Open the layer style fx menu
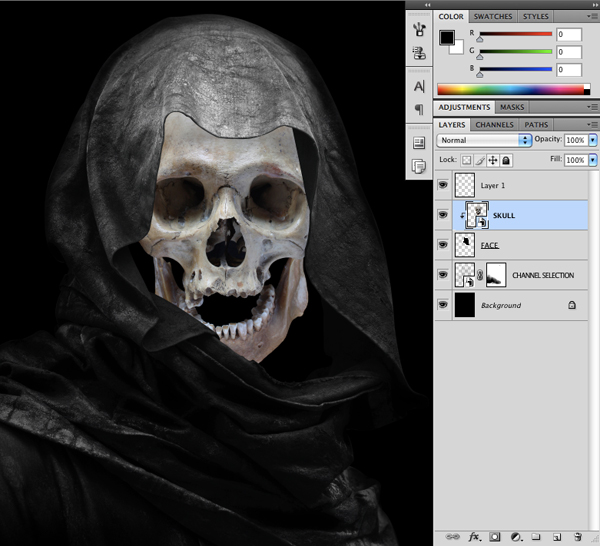600x546 pixels. pyautogui.click(x=475, y=537)
